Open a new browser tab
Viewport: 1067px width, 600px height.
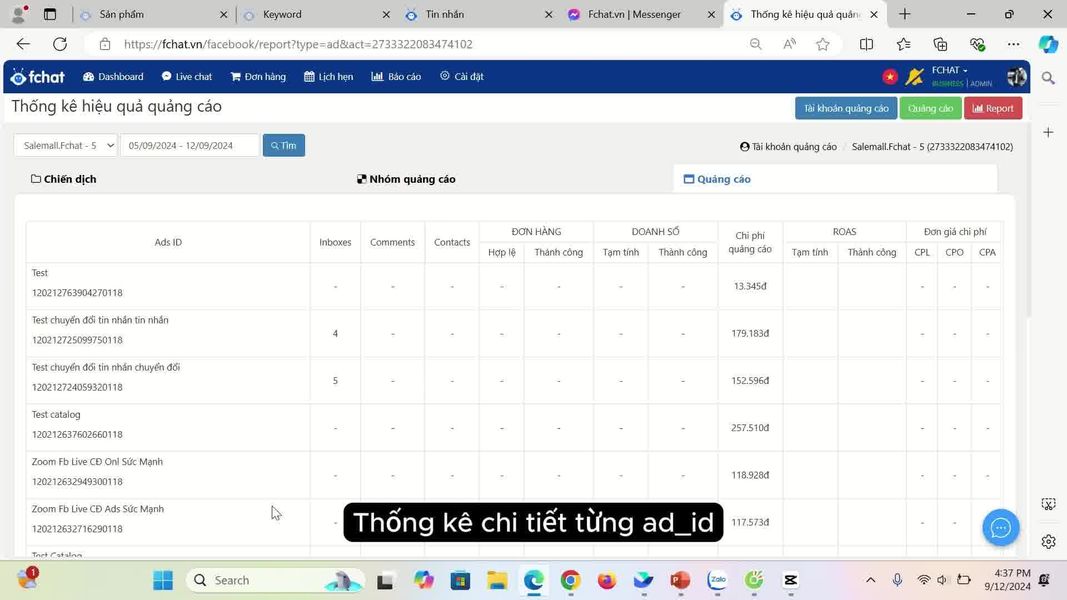coord(904,14)
